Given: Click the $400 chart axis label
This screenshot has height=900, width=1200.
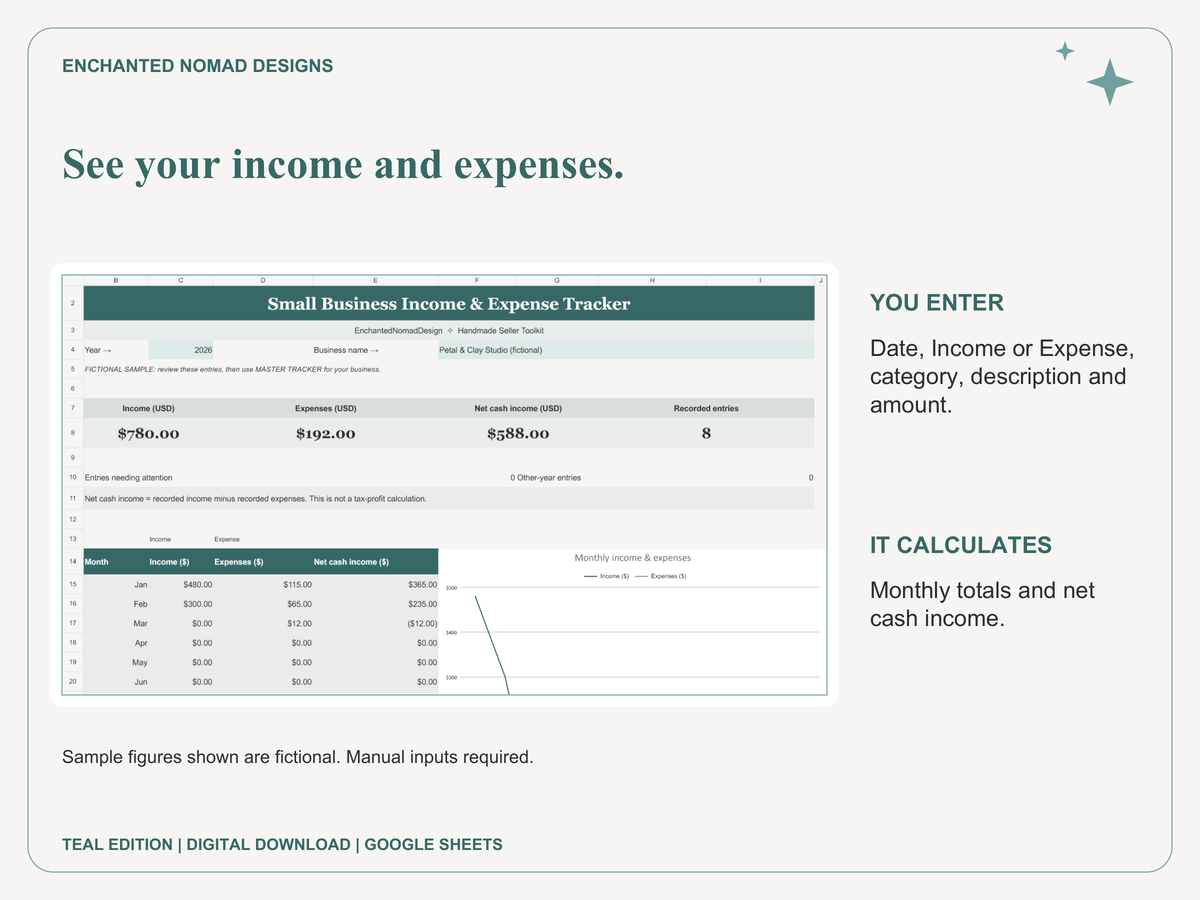Looking at the screenshot, I should 450,633.
